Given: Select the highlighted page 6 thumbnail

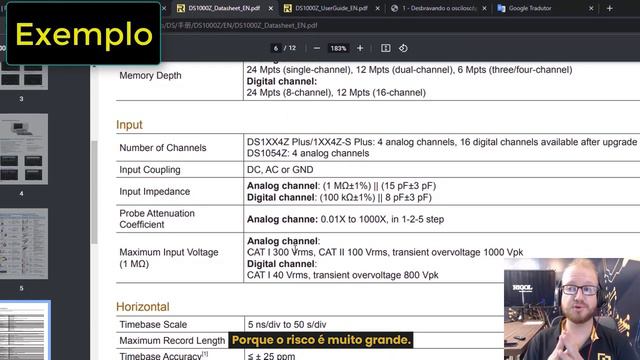Looking at the screenshot, I should tap(24, 331).
